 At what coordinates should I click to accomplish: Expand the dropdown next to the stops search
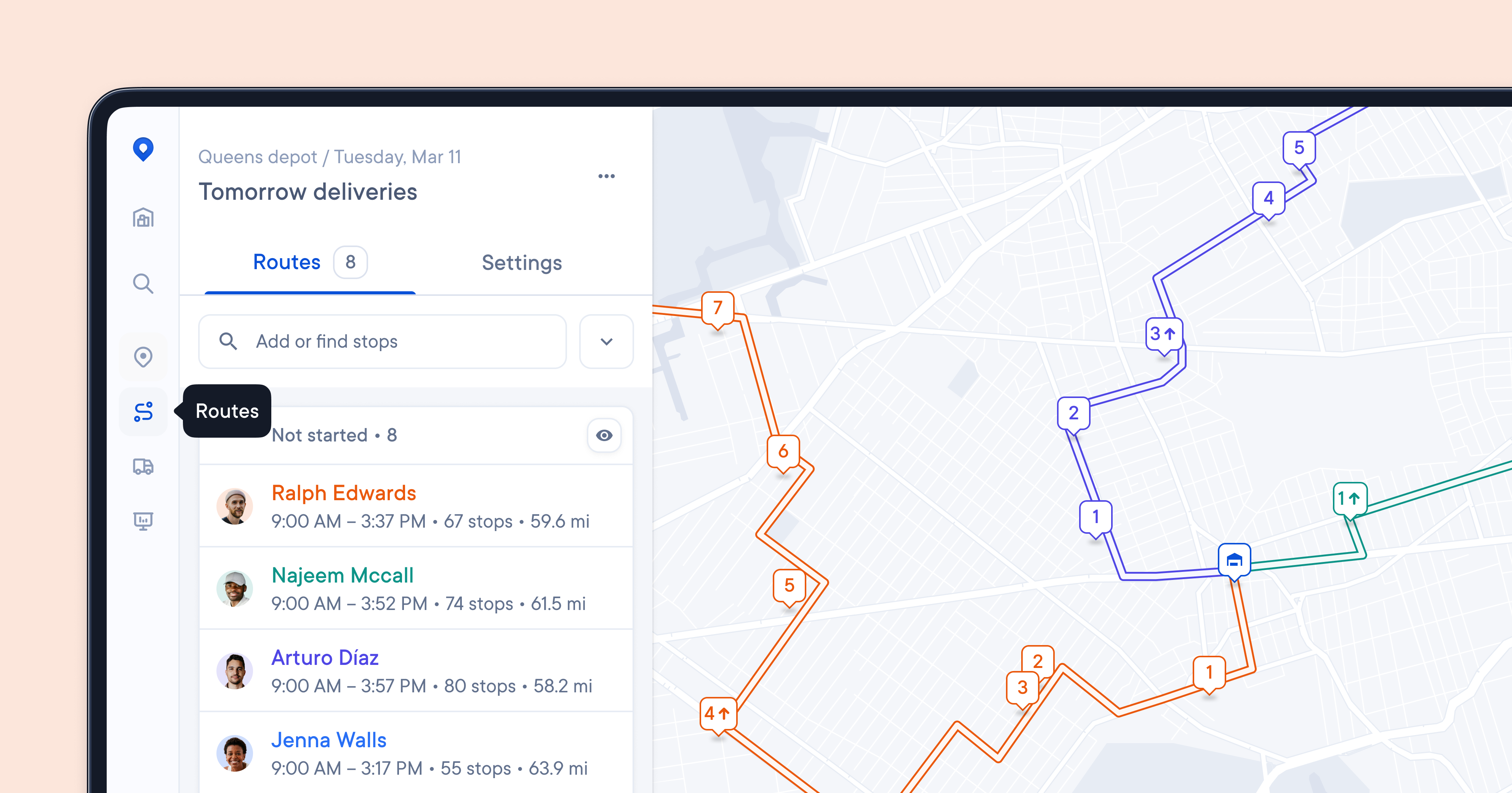click(x=606, y=341)
